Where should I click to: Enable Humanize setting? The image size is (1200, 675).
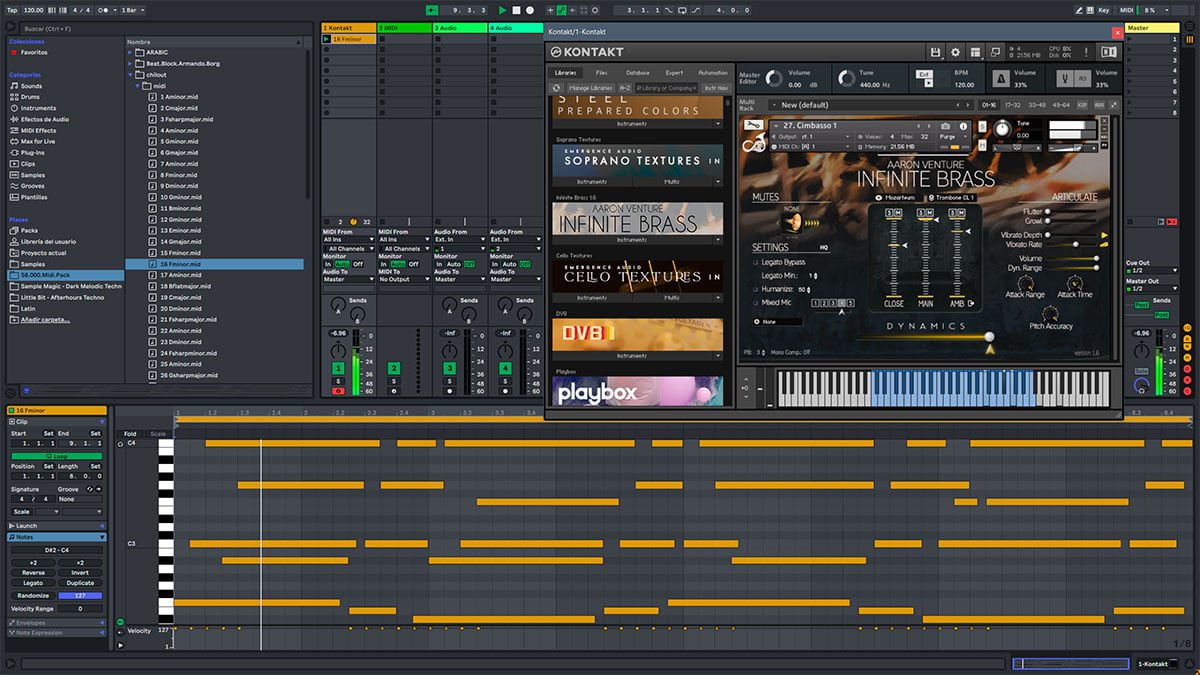click(756, 289)
